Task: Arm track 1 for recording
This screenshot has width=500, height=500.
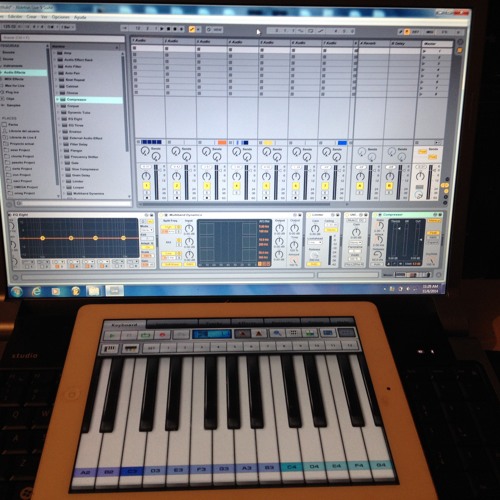Action: pyautogui.click(x=146, y=198)
